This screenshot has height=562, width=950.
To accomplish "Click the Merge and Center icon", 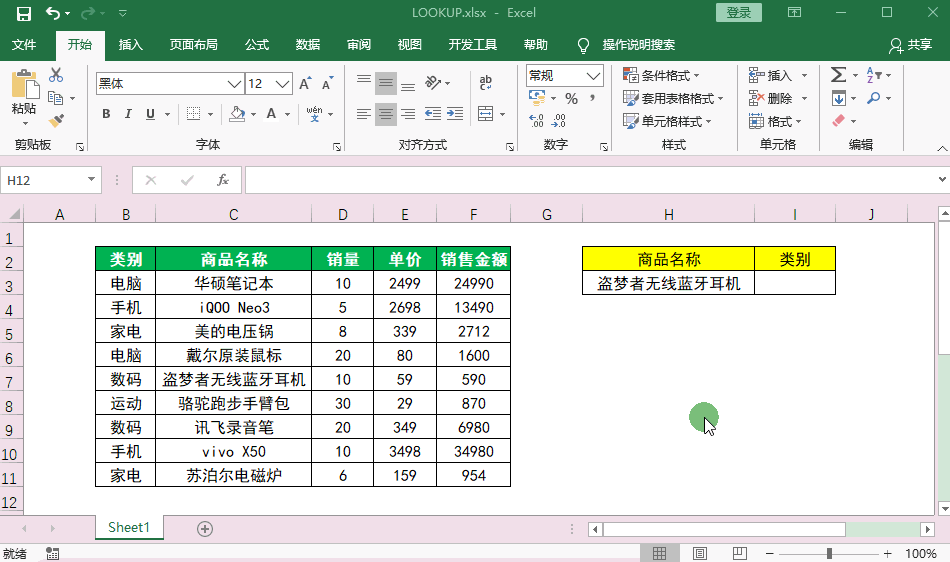I will (x=486, y=114).
